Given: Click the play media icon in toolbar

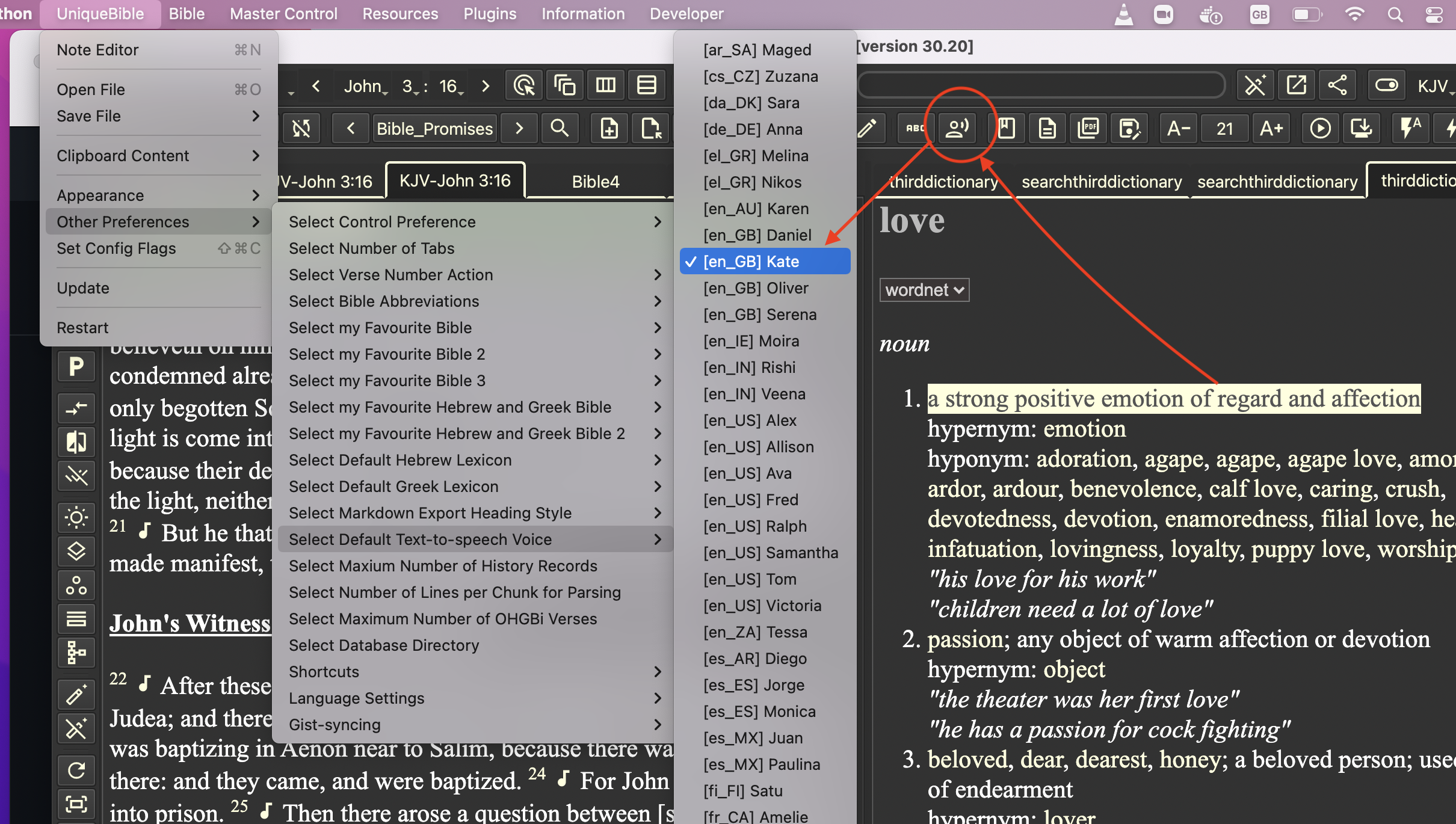Looking at the screenshot, I should click(1320, 128).
